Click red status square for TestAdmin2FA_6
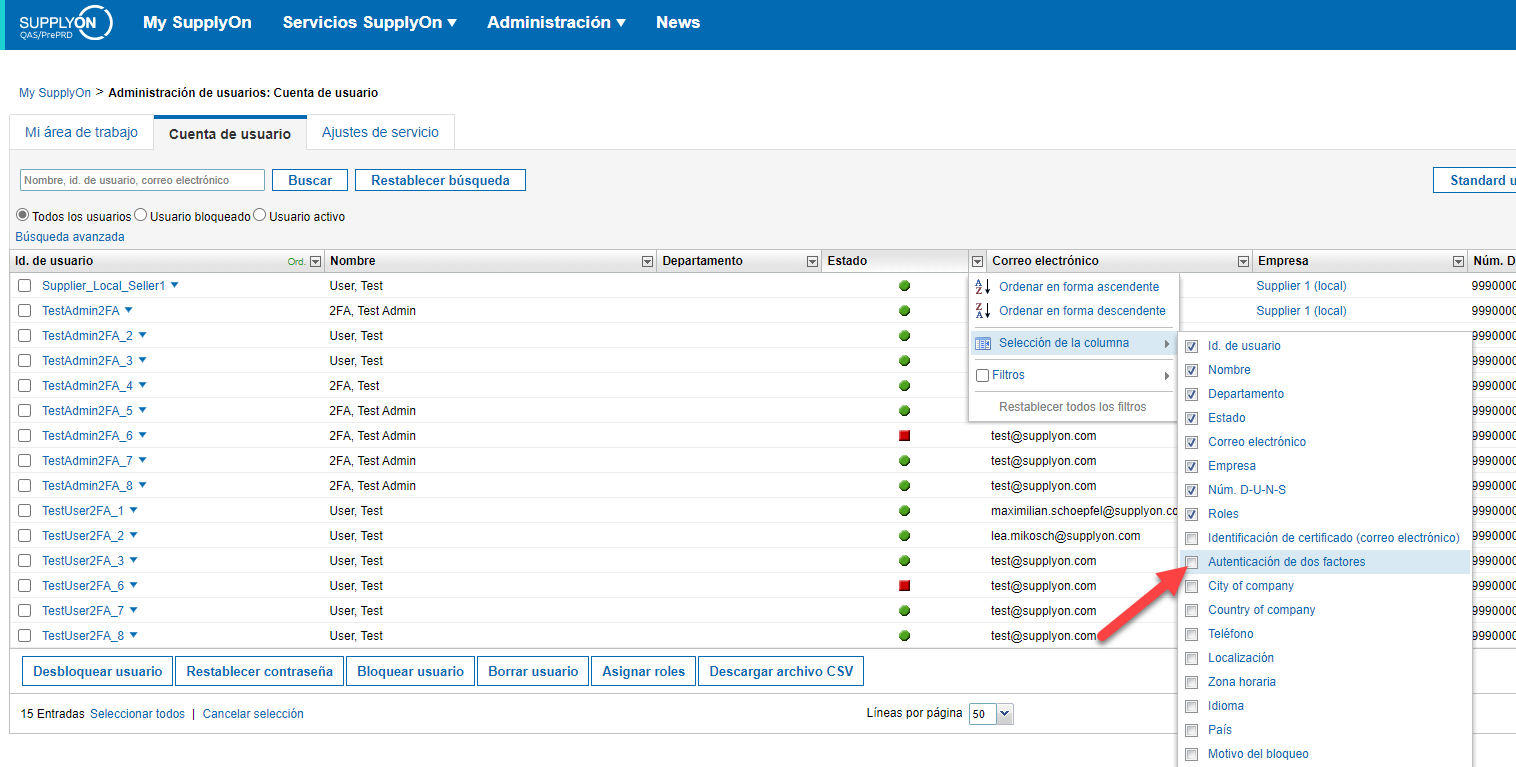 [904, 436]
